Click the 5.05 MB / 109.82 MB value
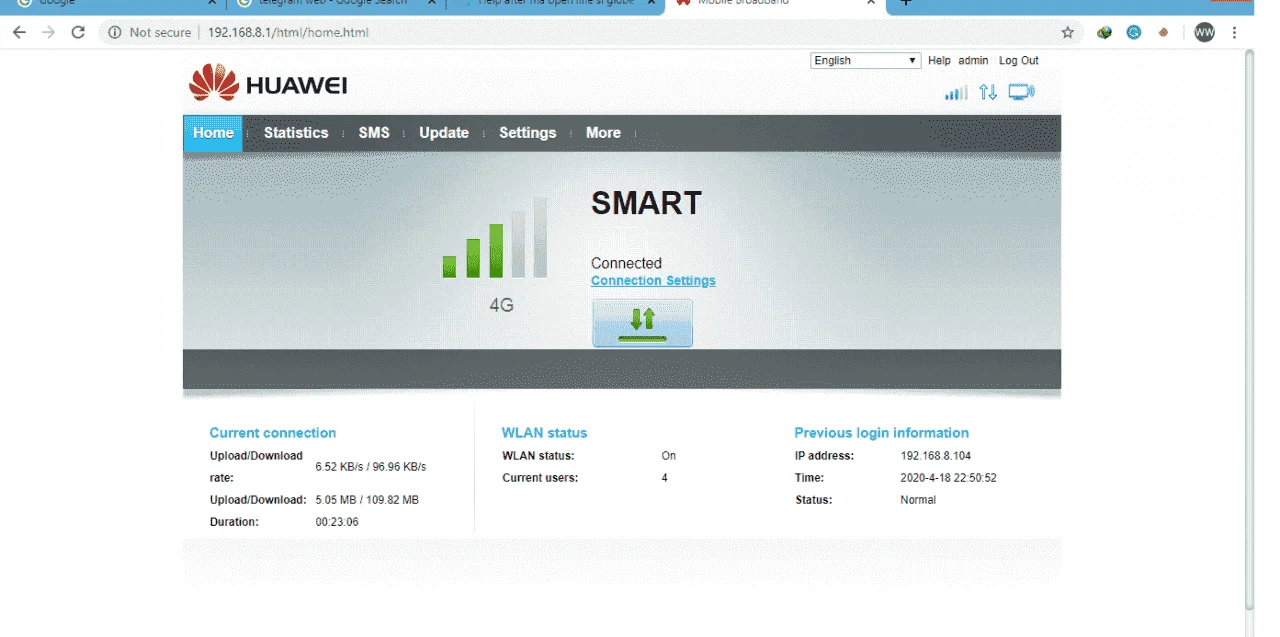1280x637 pixels. point(367,500)
